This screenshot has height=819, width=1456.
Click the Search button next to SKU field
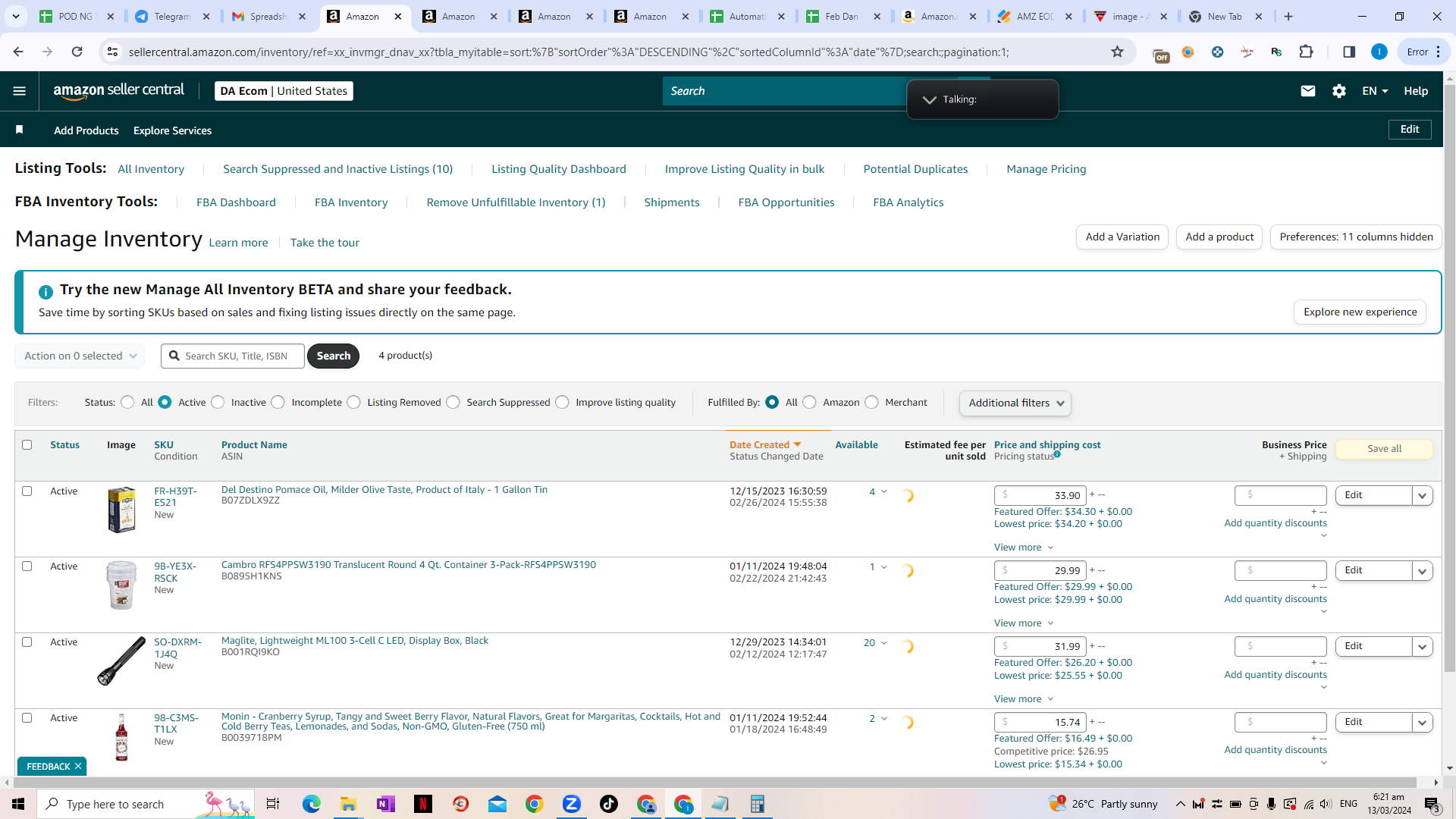click(333, 356)
